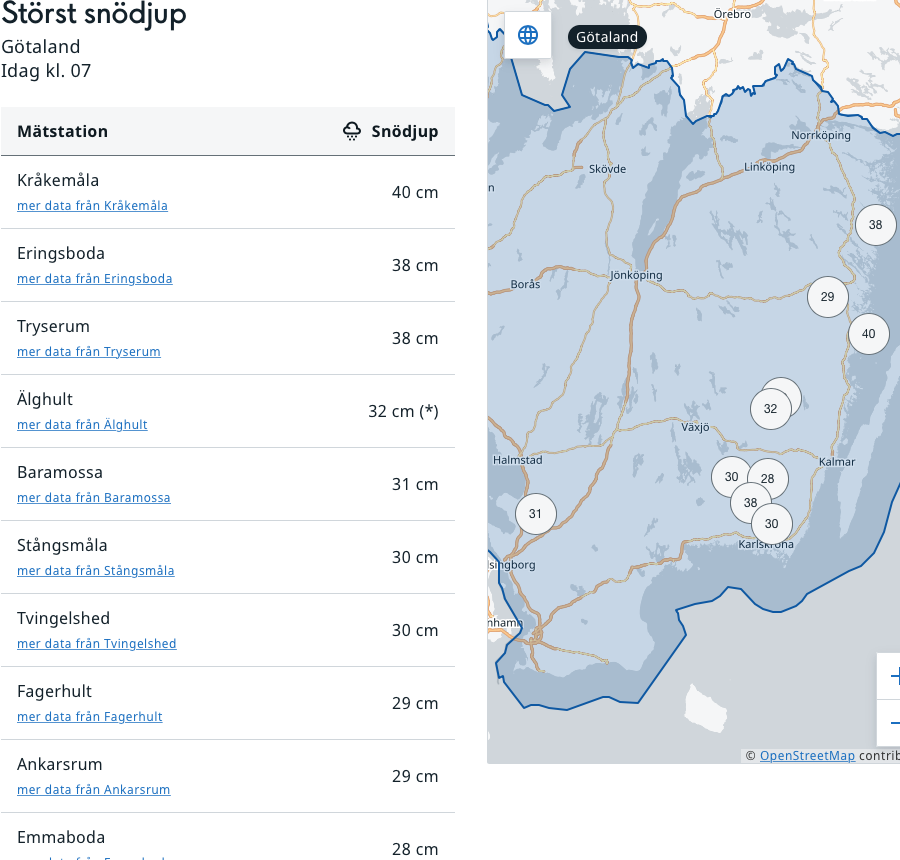900x860 pixels.
Task: Click the 29 marker on the map
Action: point(827,297)
